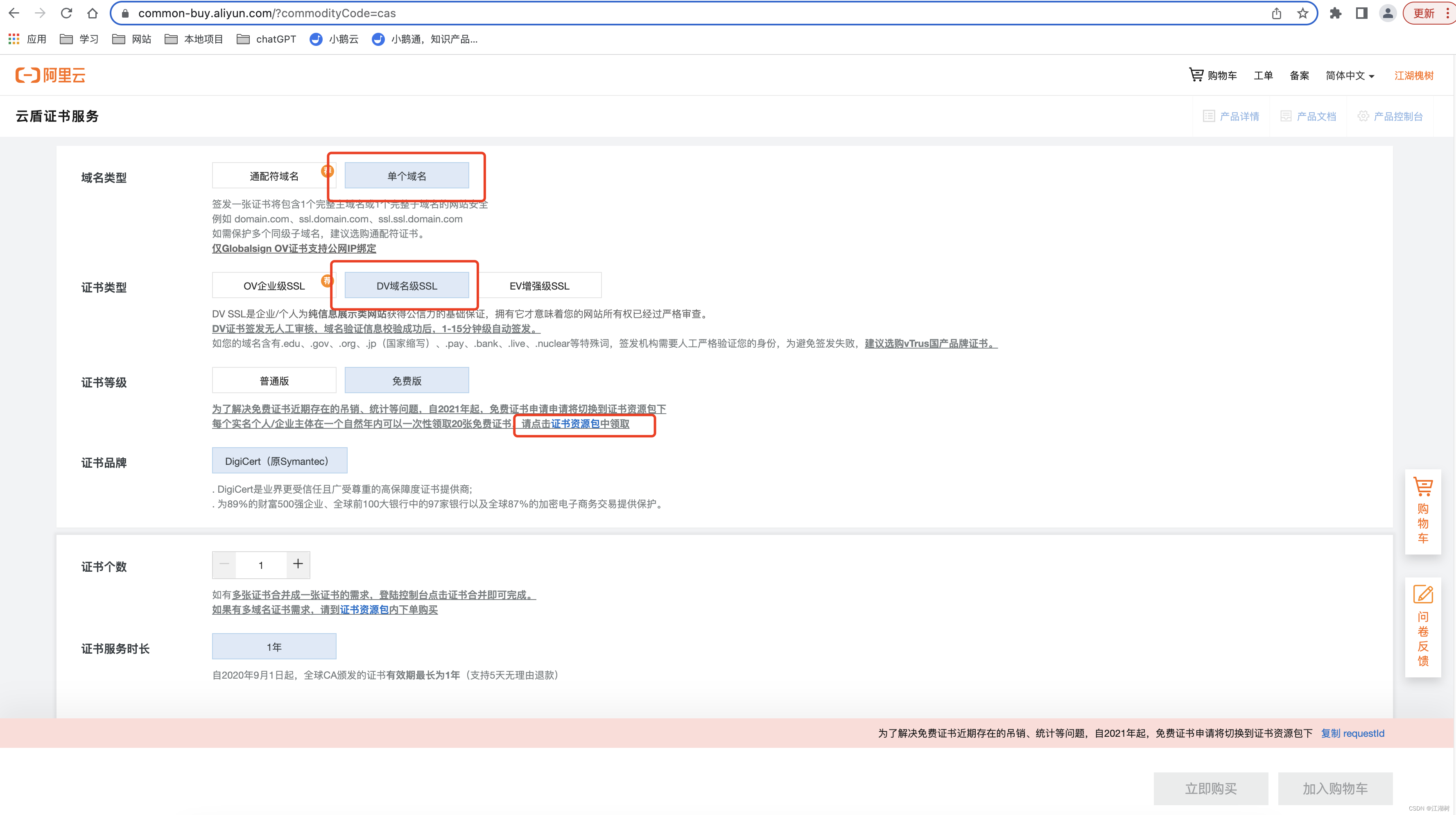Click the 阿里云 logo
This screenshot has height=815, width=1456.
click(50, 75)
